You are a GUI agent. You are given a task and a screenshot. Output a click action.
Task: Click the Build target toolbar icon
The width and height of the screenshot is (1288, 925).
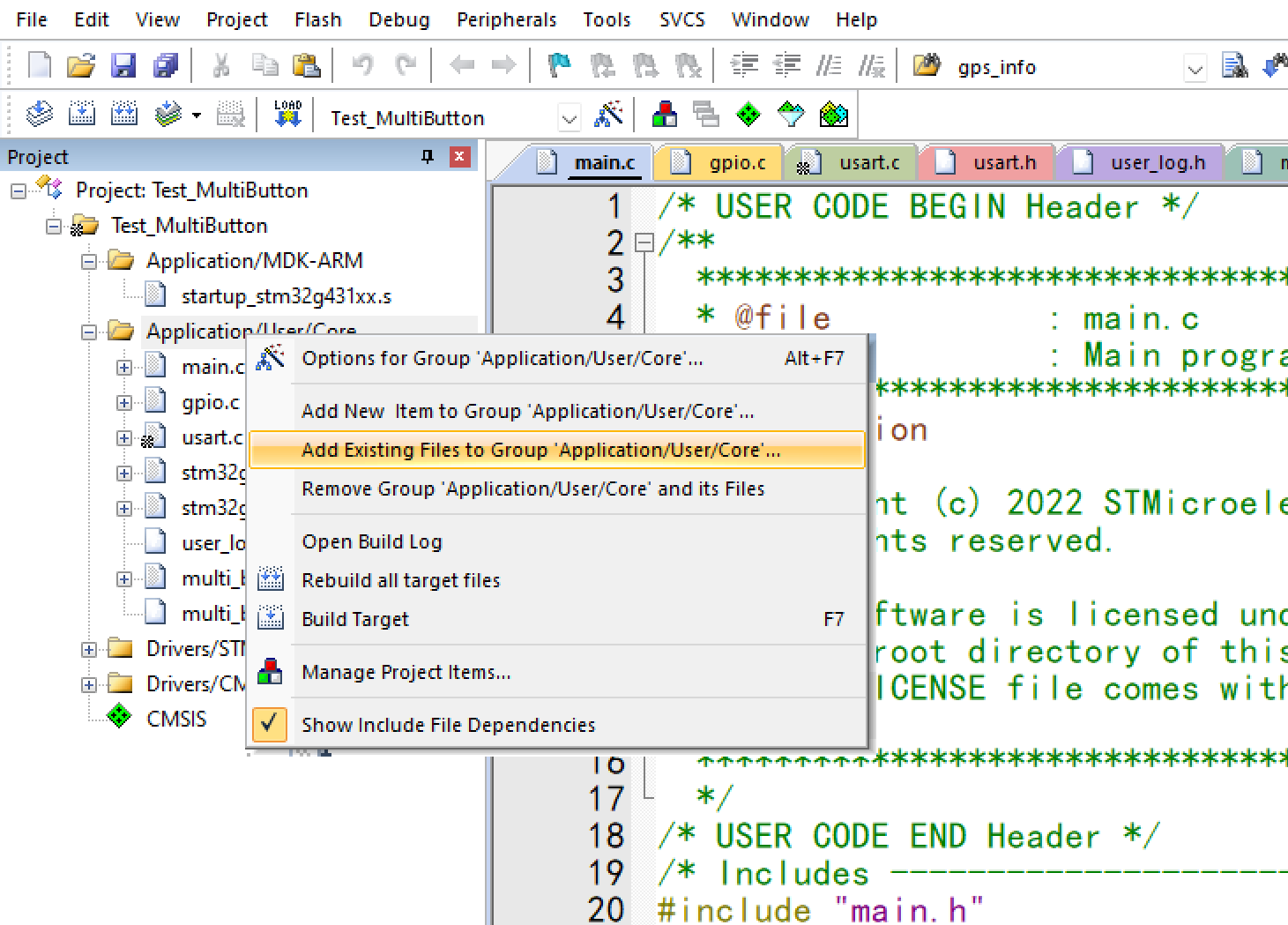pyautogui.click(x=82, y=115)
